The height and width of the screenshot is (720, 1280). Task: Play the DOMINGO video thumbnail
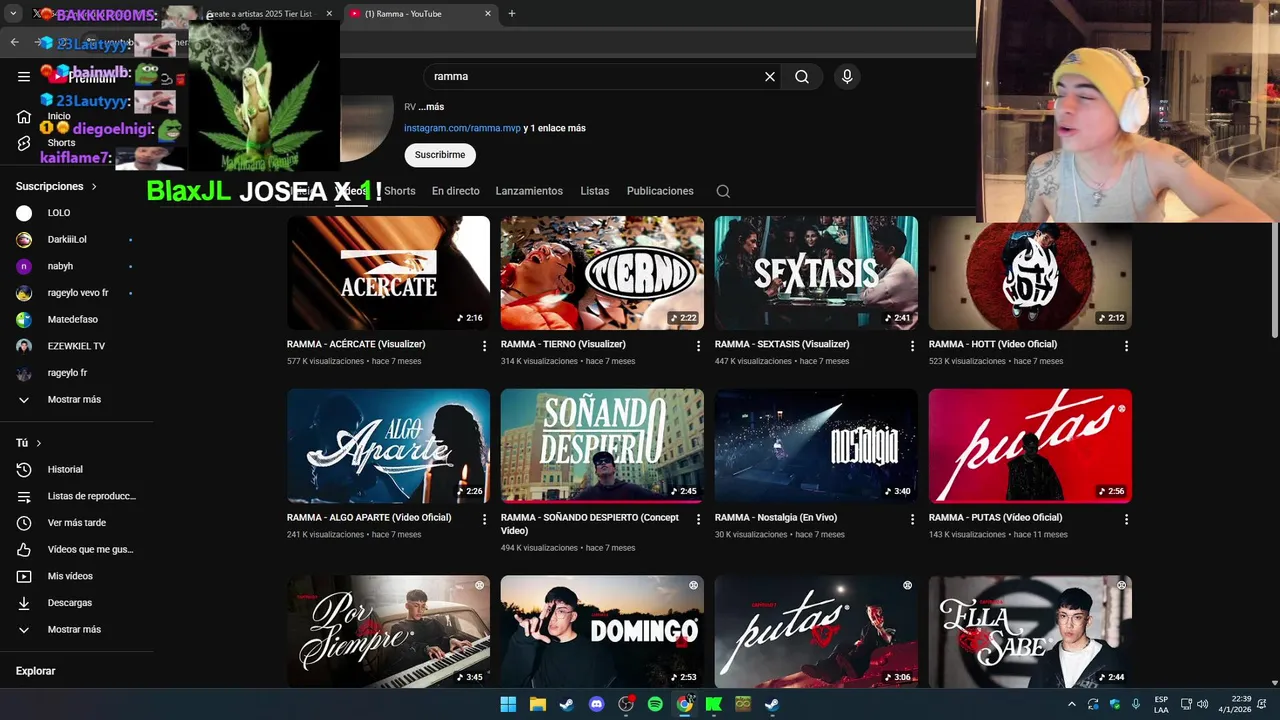pyautogui.click(x=602, y=631)
